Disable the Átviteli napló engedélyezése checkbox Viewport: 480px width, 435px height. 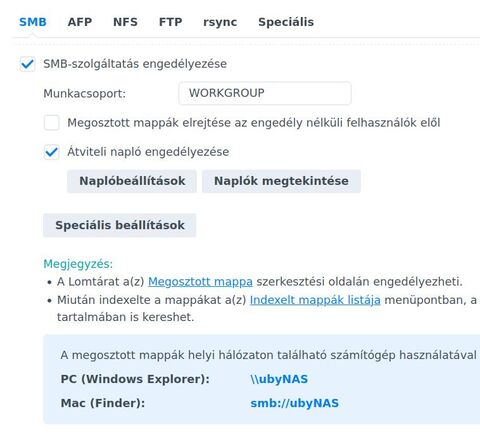[x=52, y=152]
